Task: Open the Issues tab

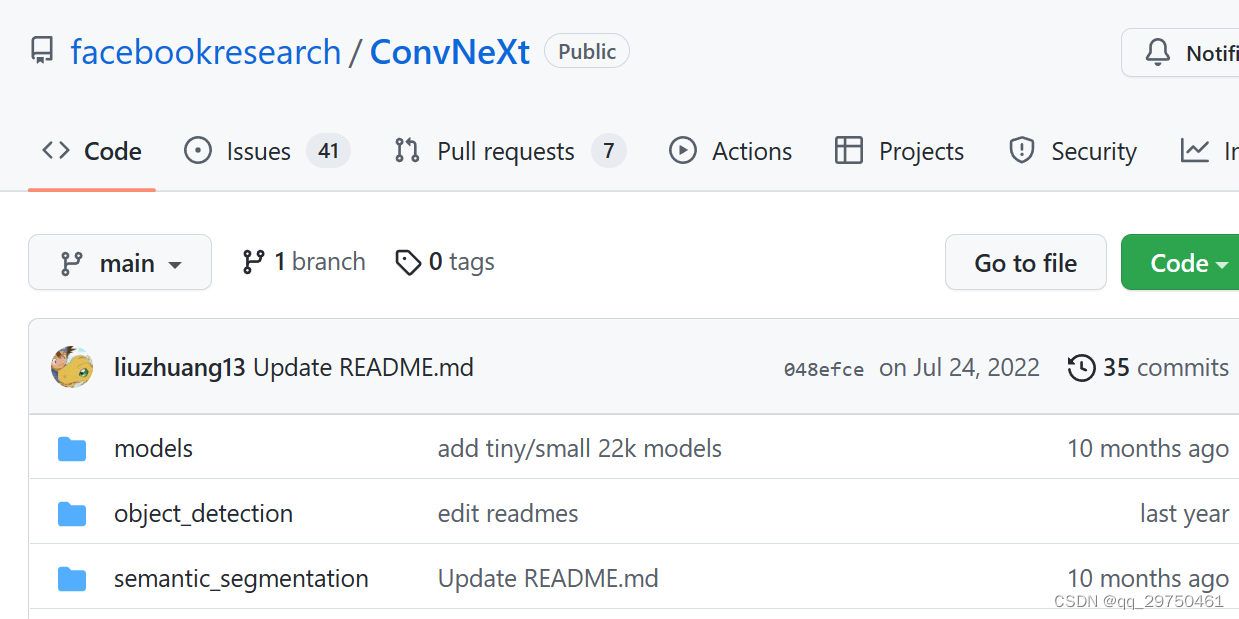Action: point(267,151)
